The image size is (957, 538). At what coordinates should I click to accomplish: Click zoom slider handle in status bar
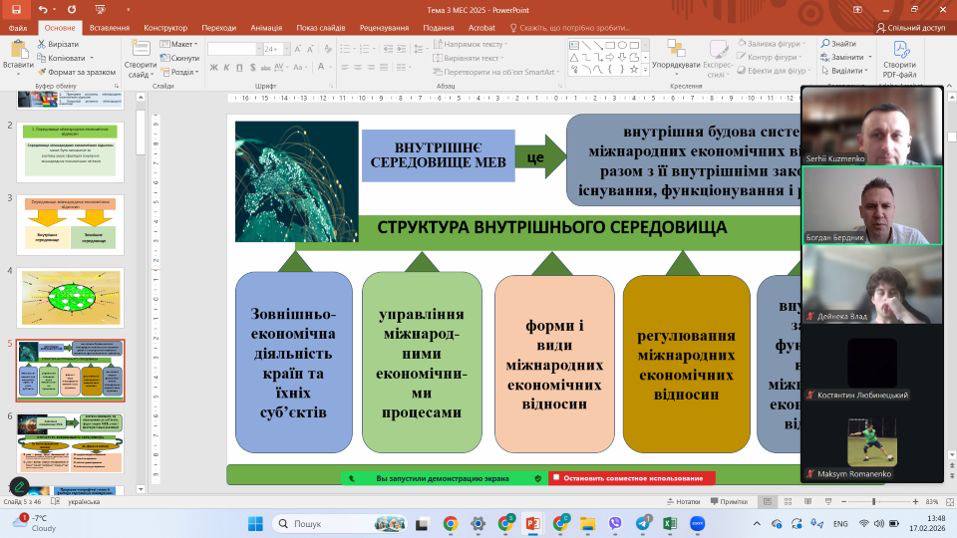874,501
